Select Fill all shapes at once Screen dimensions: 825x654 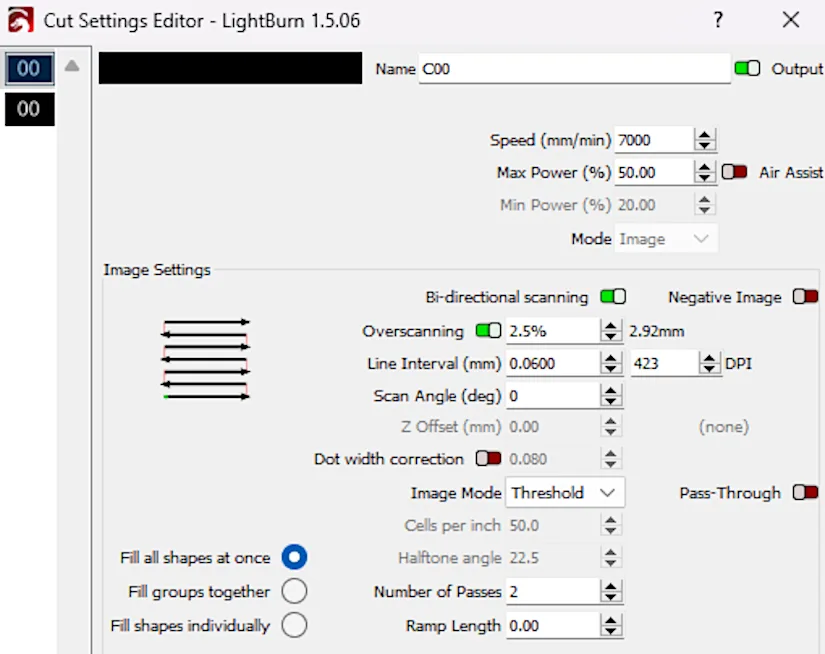[294, 557]
